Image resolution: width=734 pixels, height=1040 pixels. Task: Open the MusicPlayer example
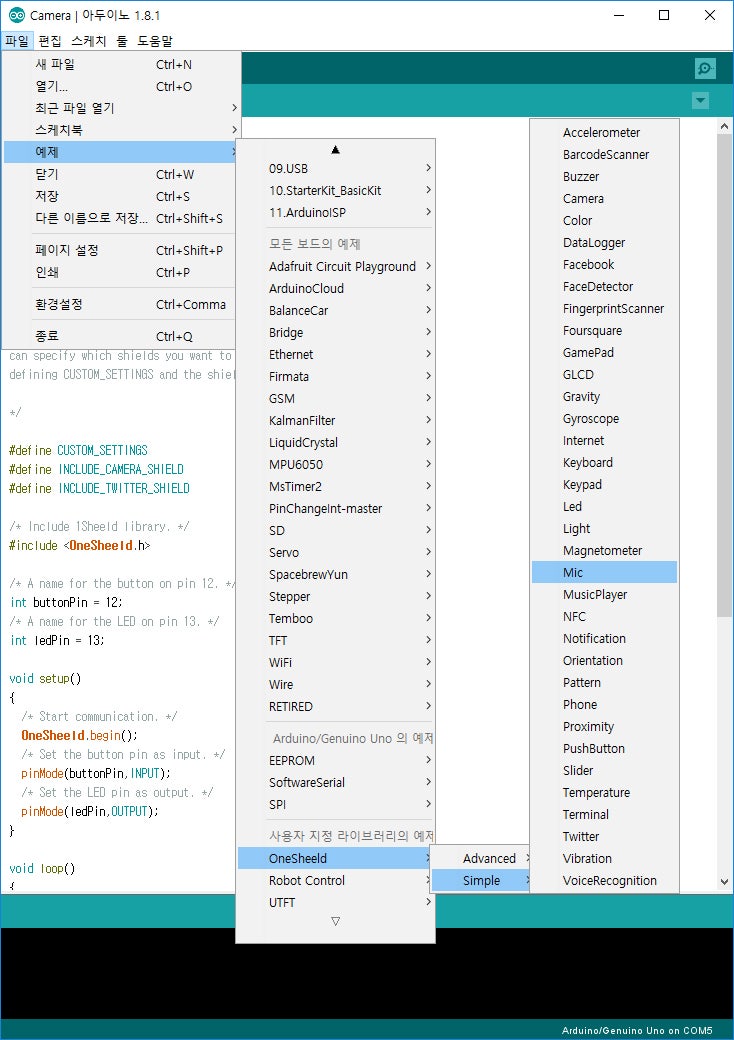(x=604, y=594)
